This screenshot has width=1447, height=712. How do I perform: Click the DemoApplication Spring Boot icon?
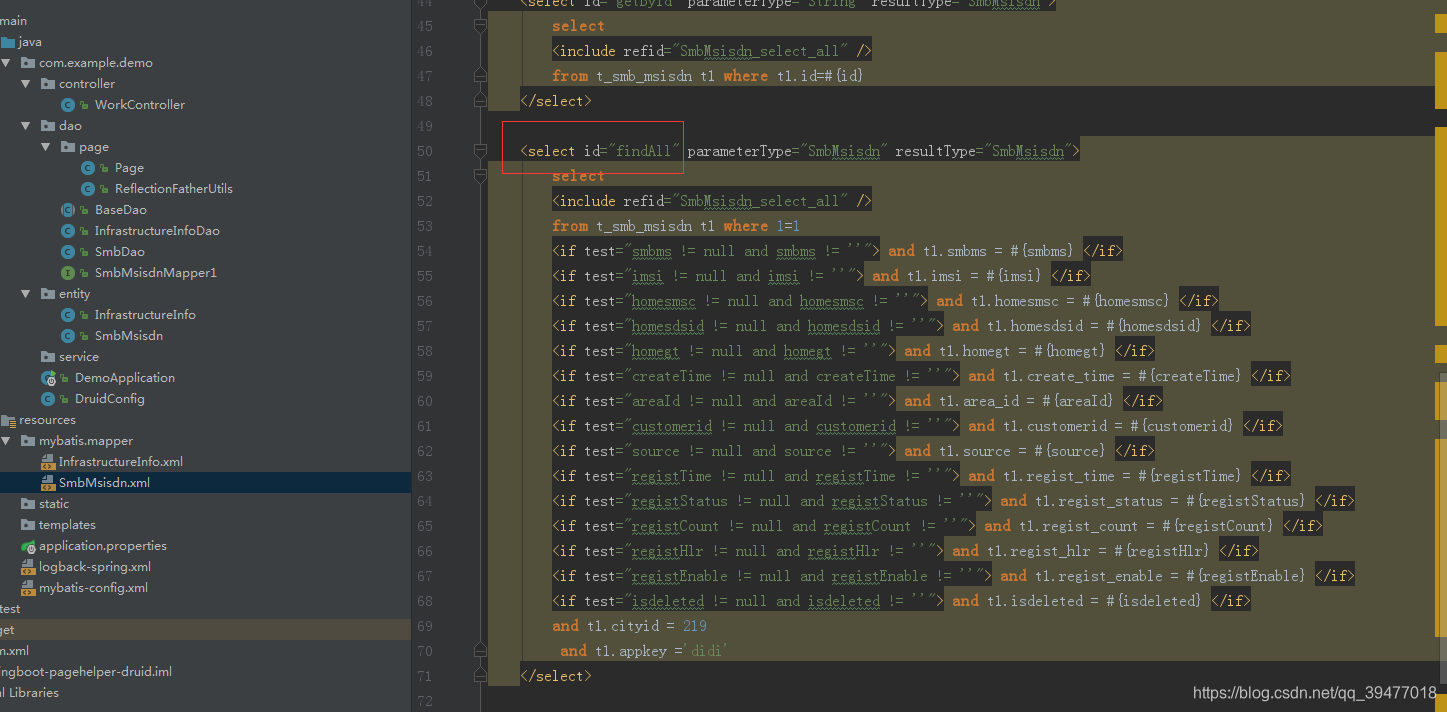(x=48, y=378)
